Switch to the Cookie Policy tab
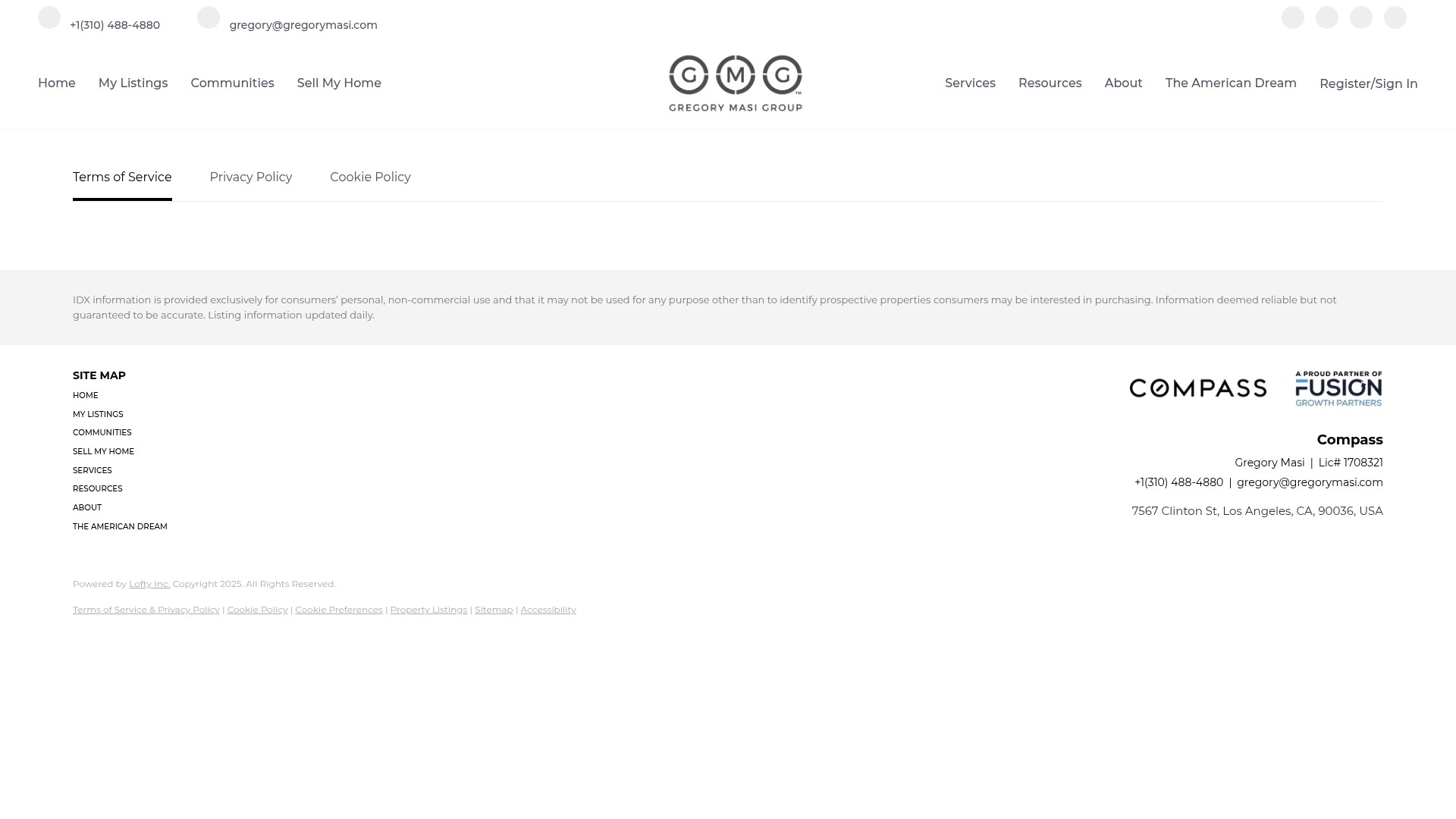The height and width of the screenshot is (819, 1456). tap(370, 177)
